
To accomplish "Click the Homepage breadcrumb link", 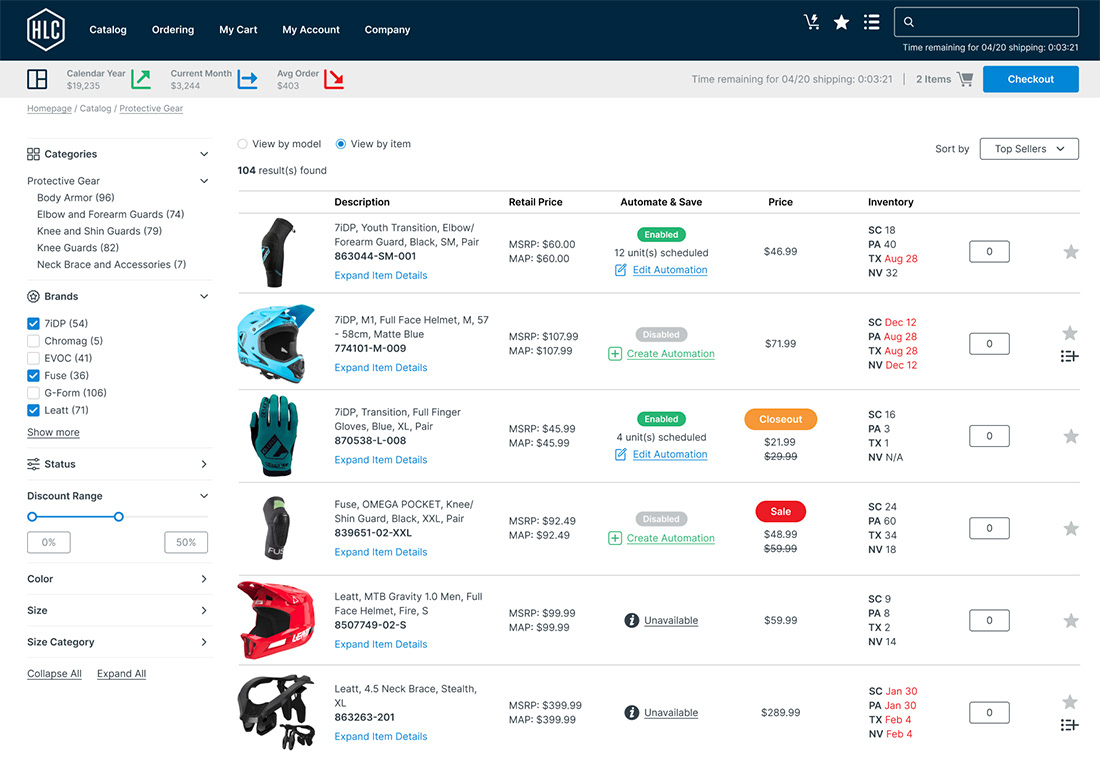I will [x=49, y=108].
